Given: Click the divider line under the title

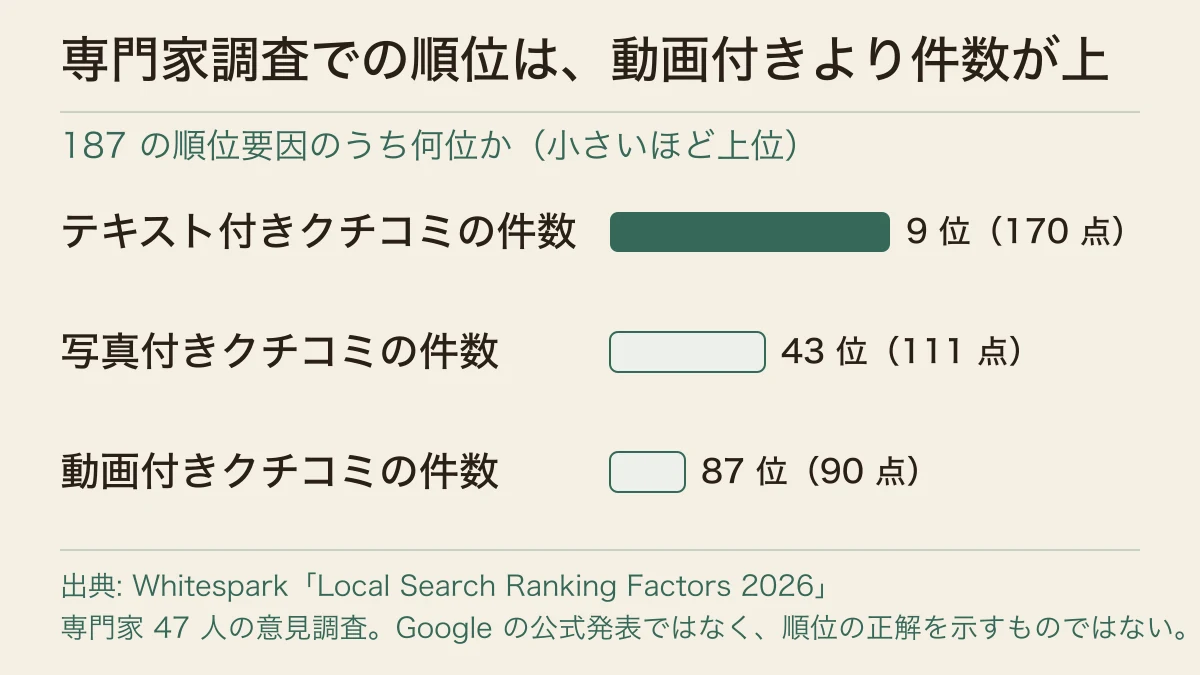Looking at the screenshot, I should coord(600,111).
